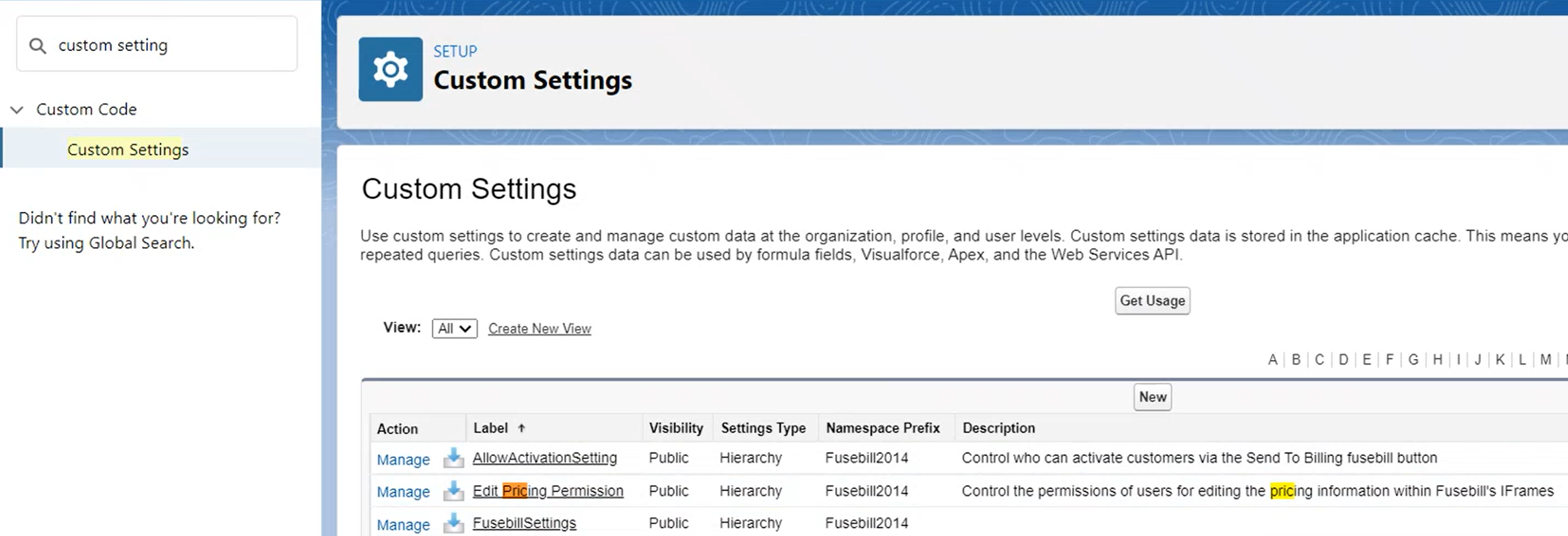Open the View dropdown showing All
Viewport: 1568px width, 536px height.
pos(455,328)
